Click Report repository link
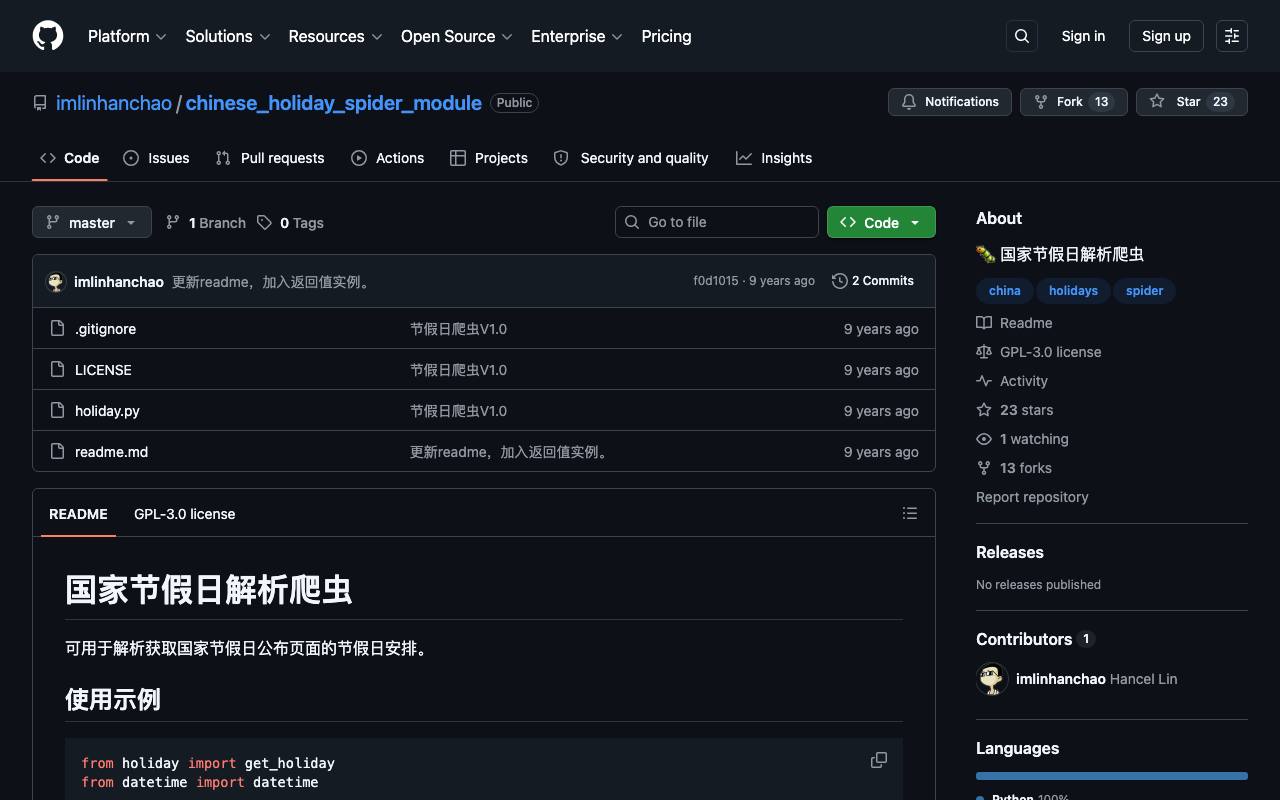1280x800 pixels. (x=1032, y=497)
